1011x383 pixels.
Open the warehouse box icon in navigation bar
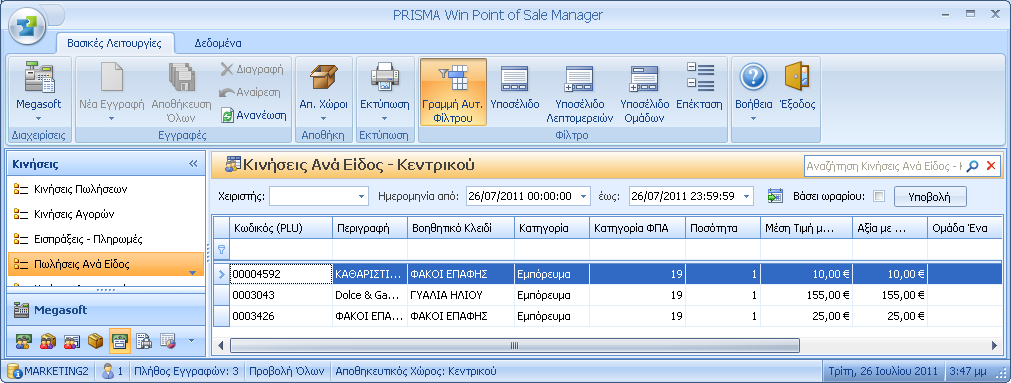pos(95,341)
